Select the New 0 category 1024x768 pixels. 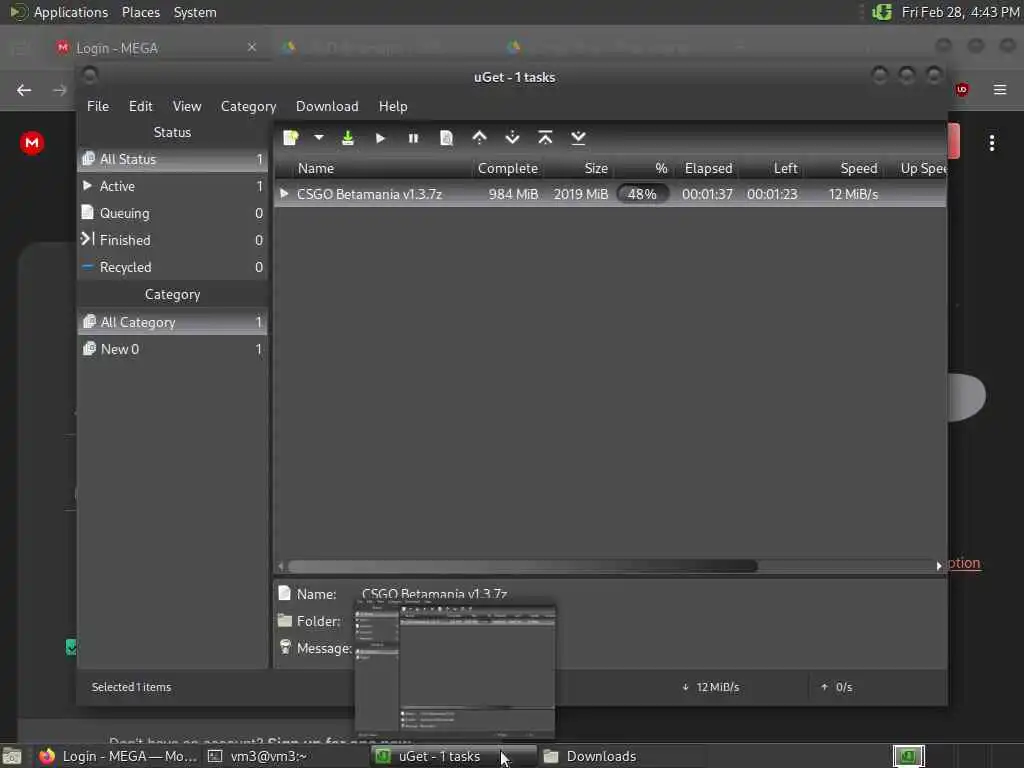[x=172, y=349]
